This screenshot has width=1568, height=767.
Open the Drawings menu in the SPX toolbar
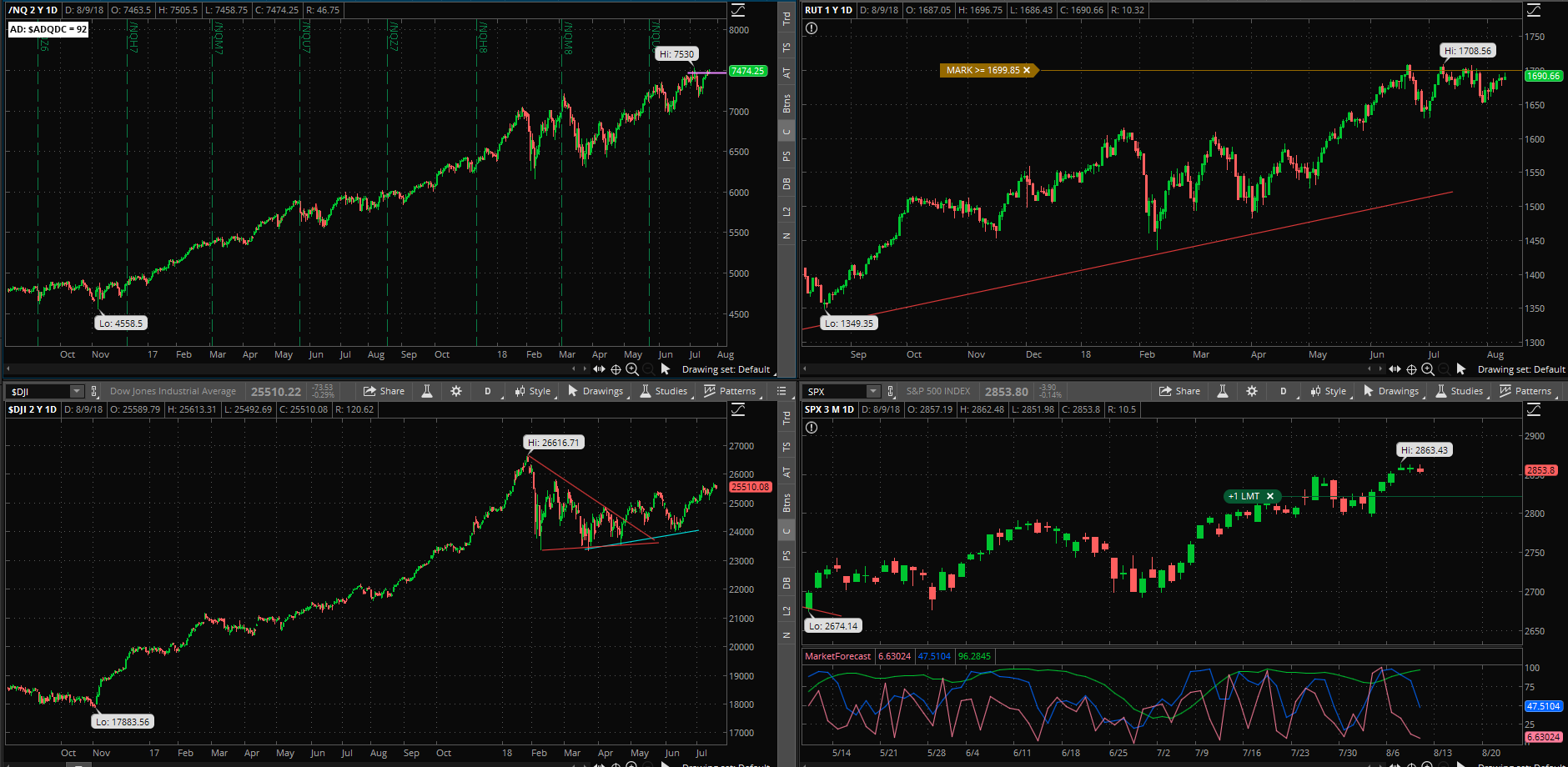coord(1391,391)
